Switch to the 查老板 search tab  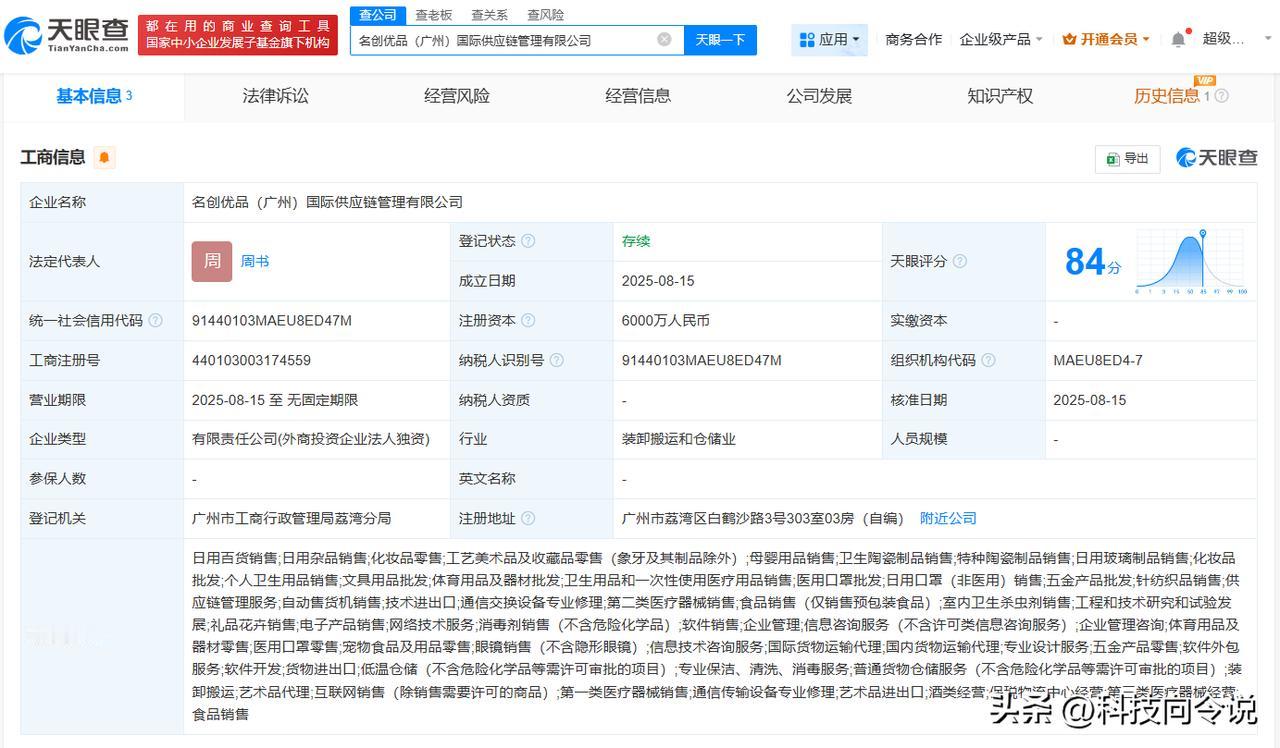tap(434, 15)
